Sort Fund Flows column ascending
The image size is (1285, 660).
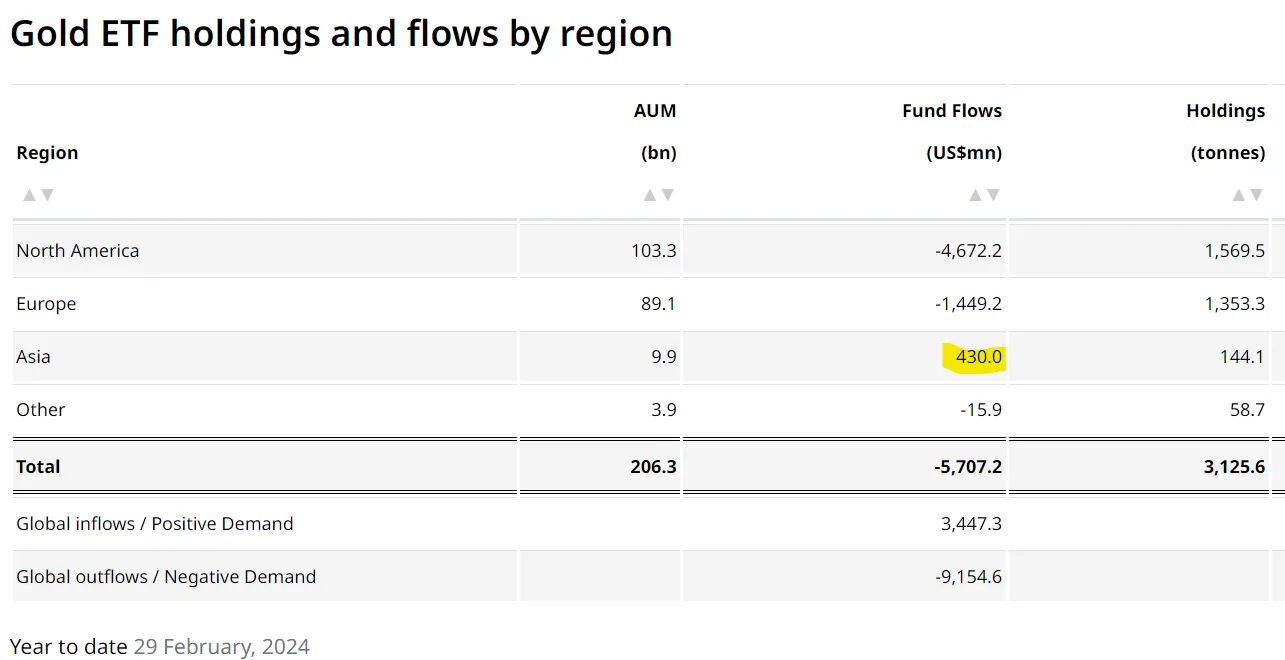pyautogui.click(x=976, y=195)
